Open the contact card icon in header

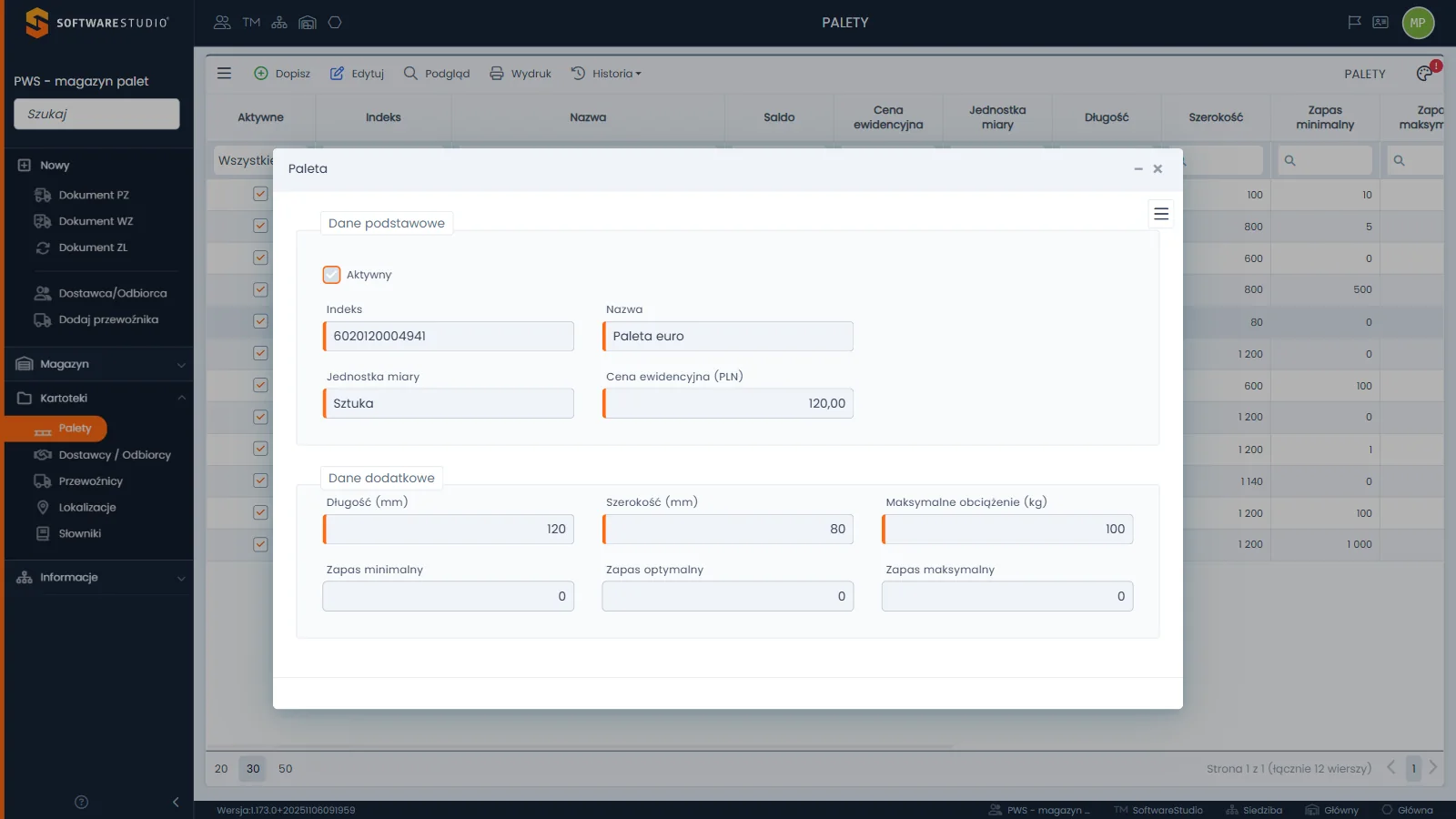click(1380, 23)
